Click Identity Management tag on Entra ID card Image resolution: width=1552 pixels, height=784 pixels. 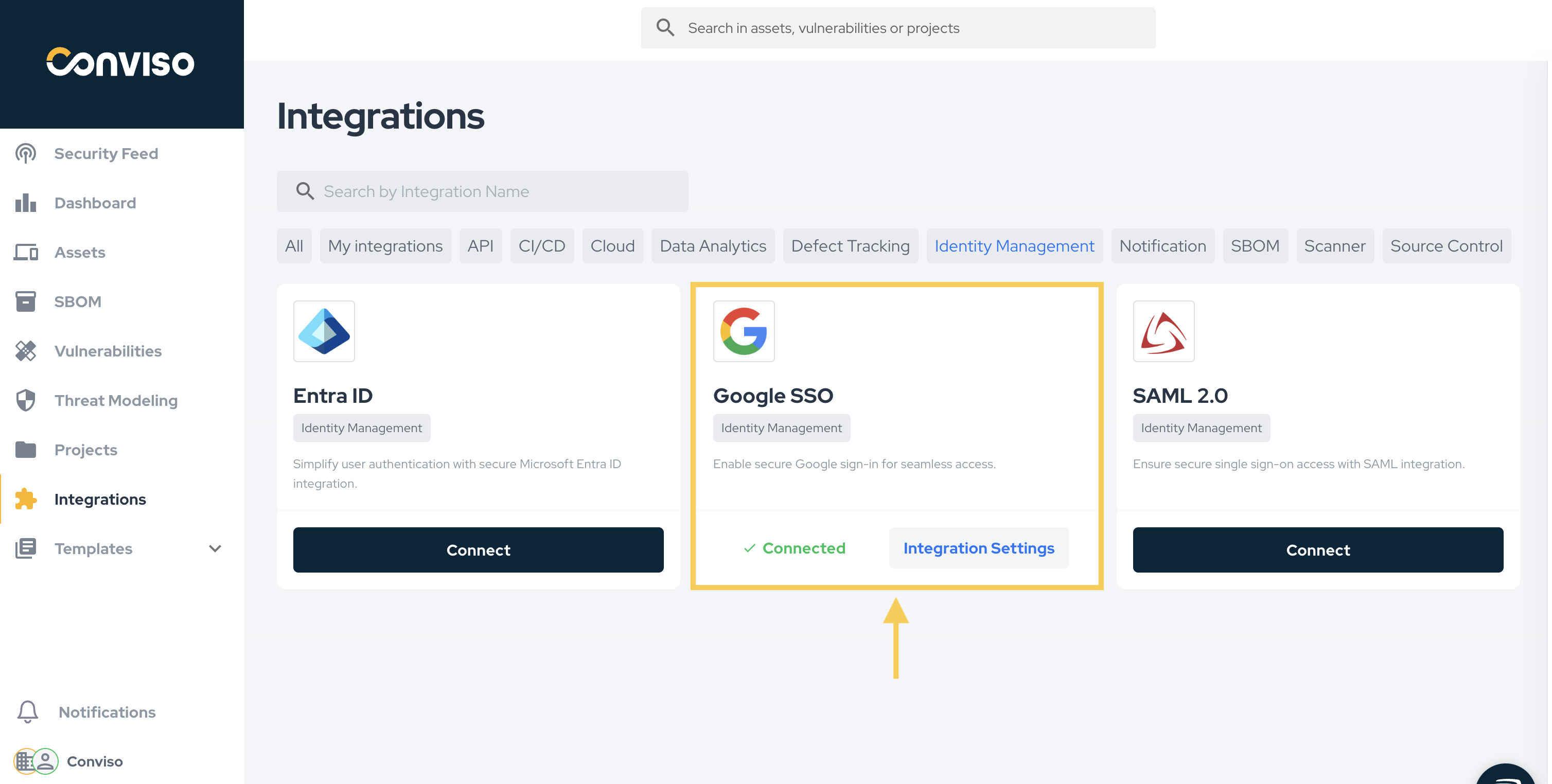tap(361, 427)
